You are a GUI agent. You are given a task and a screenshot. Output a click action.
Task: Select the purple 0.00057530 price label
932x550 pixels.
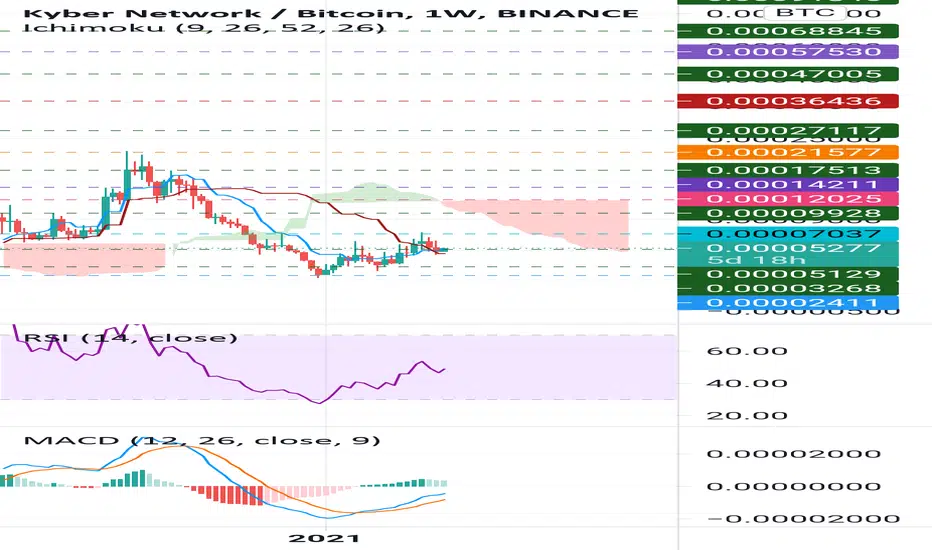(788, 52)
